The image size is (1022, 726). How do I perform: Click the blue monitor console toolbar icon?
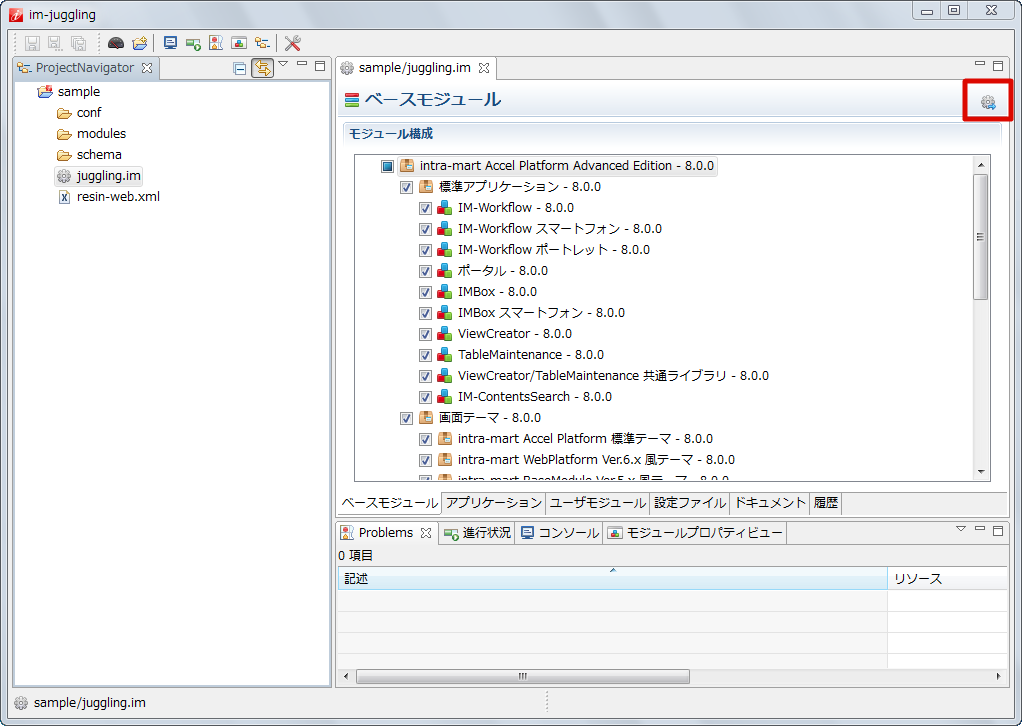(x=170, y=43)
